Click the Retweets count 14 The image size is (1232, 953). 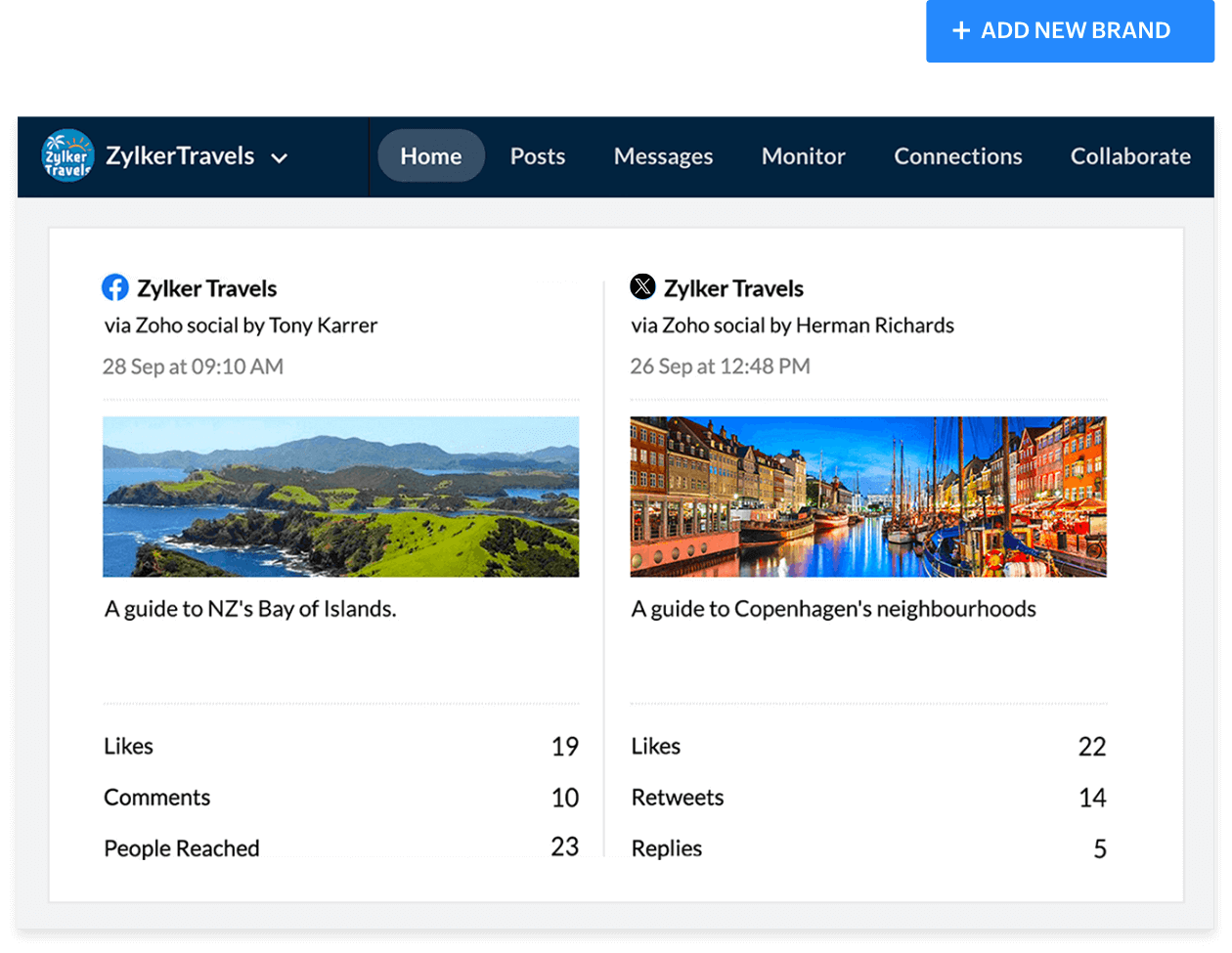1092,798
